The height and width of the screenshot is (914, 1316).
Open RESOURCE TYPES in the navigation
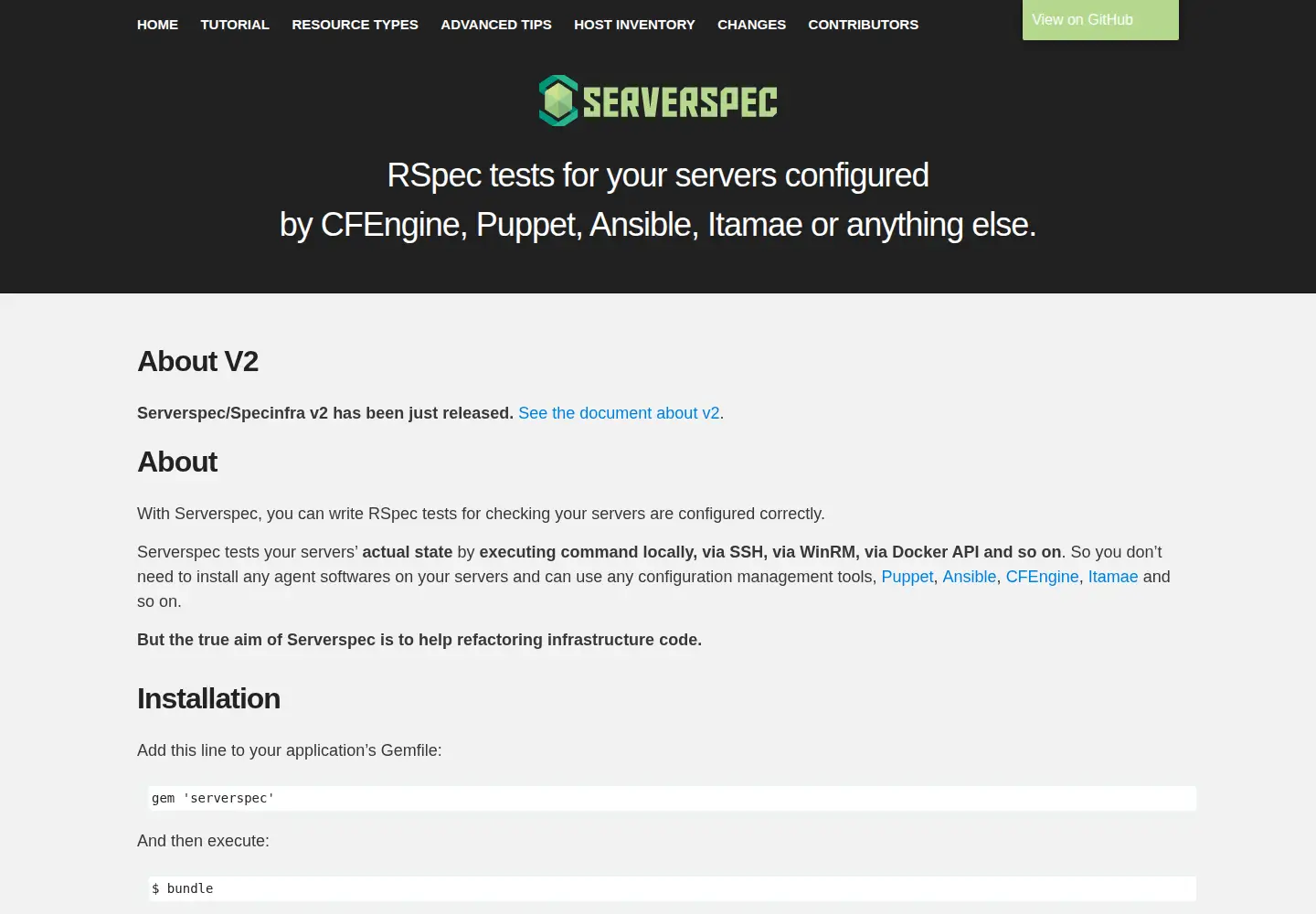click(x=355, y=25)
